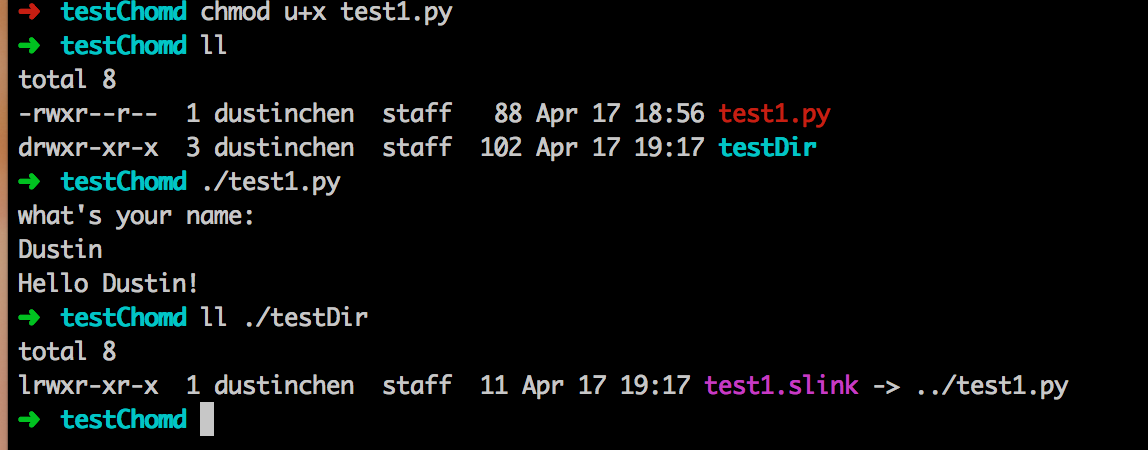This screenshot has width=1148, height=450.
Task: Click the ../test1.py symlink target path
Action: [992, 386]
